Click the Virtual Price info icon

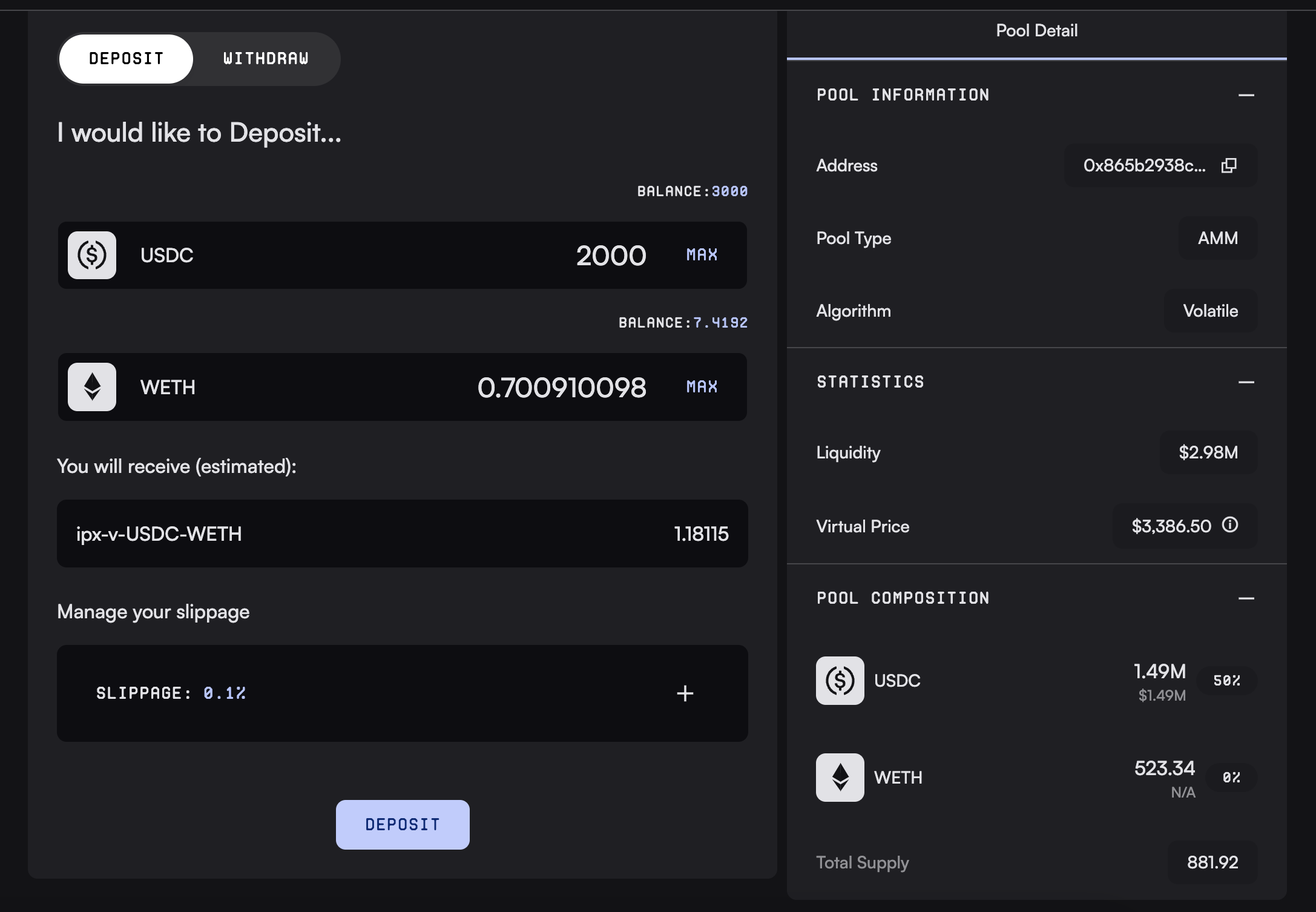point(1229,524)
